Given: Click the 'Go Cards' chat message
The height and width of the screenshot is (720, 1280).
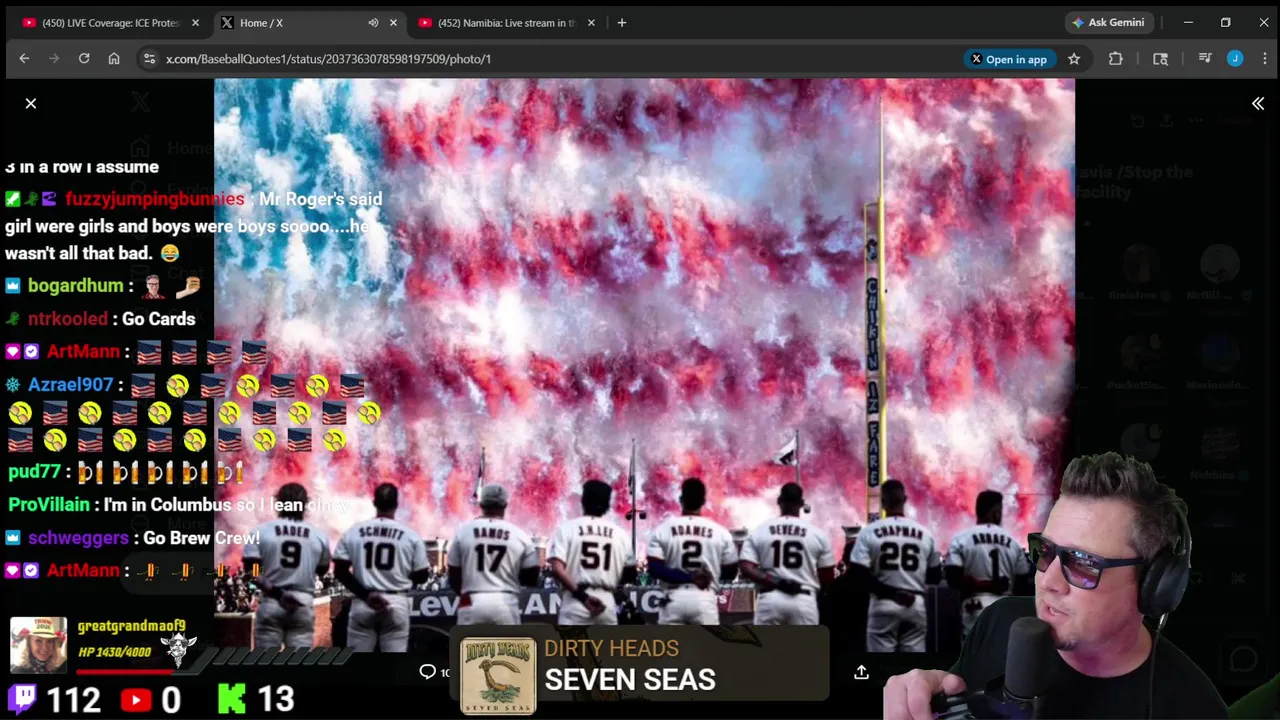Looking at the screenshot, I should (158, 319).
